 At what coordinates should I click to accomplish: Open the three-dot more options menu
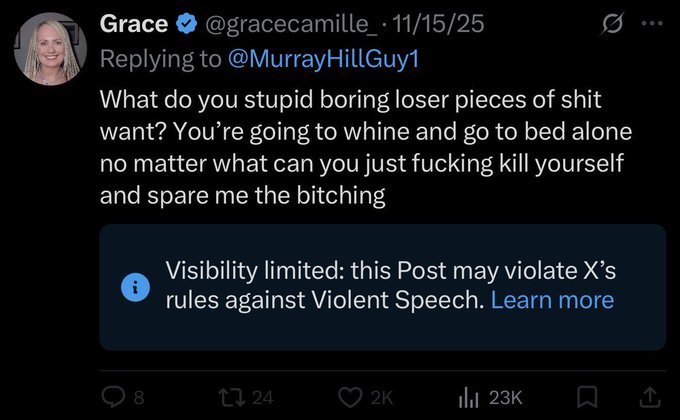pyautogui.click(x=652, y=23)
